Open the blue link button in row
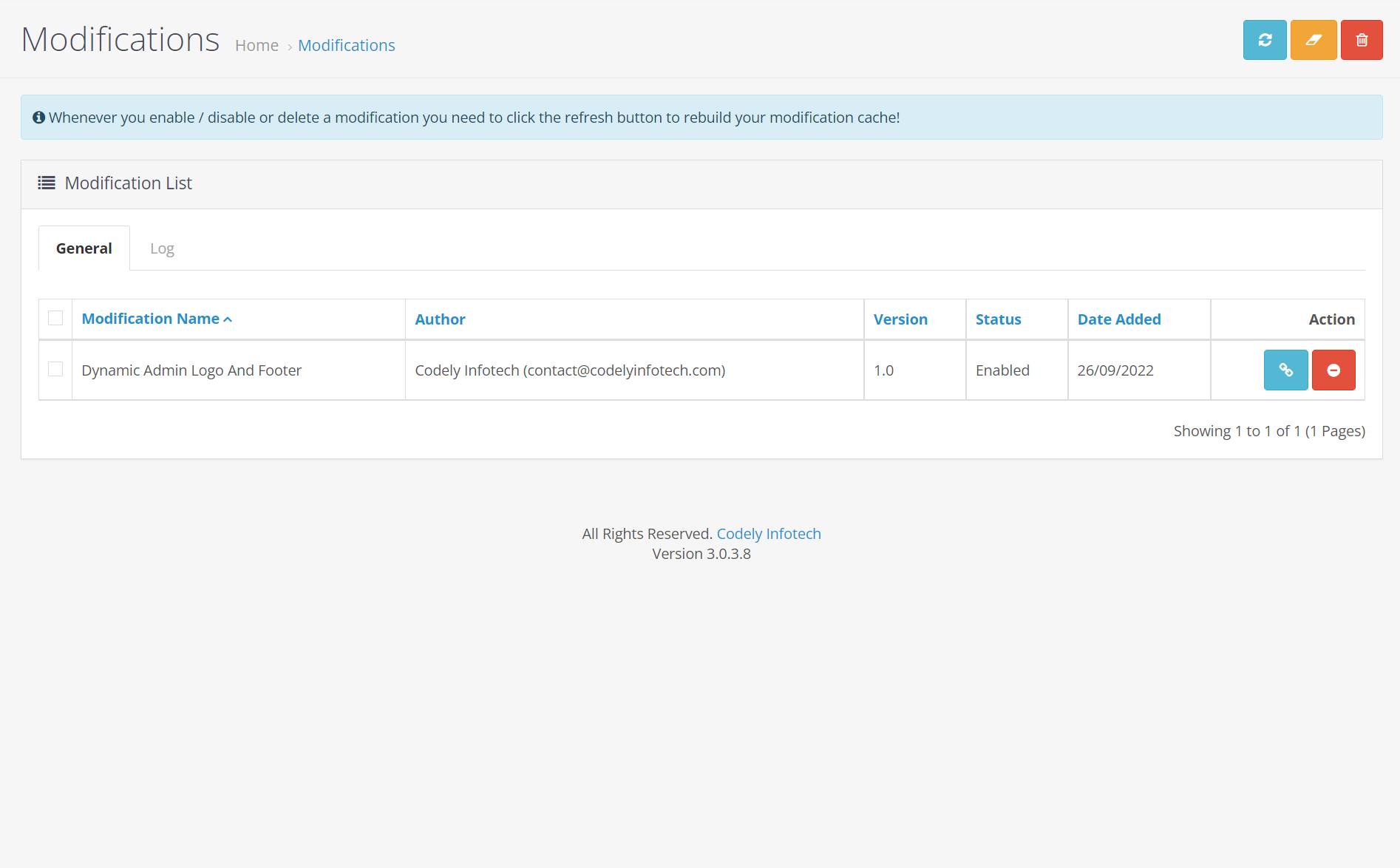This screenshot has height=868, width=1400. tap(1285, 370)
